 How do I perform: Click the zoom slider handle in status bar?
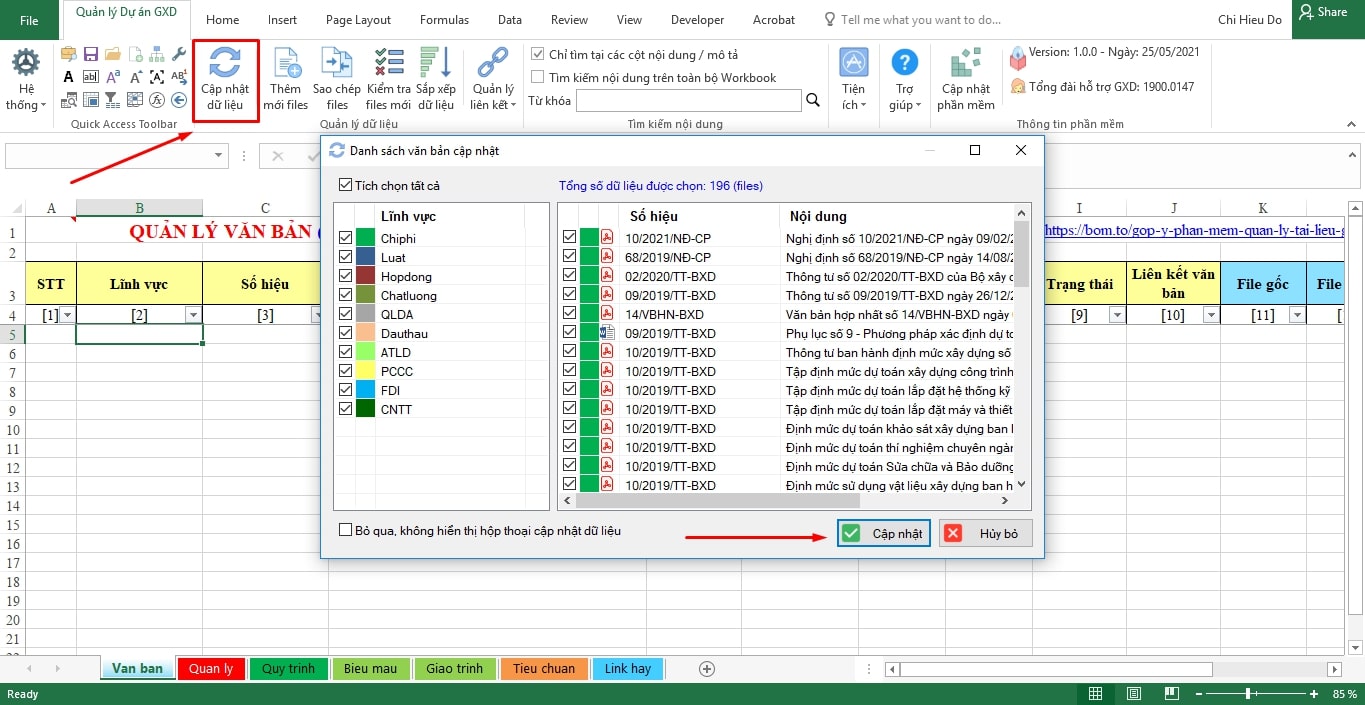1248,694
